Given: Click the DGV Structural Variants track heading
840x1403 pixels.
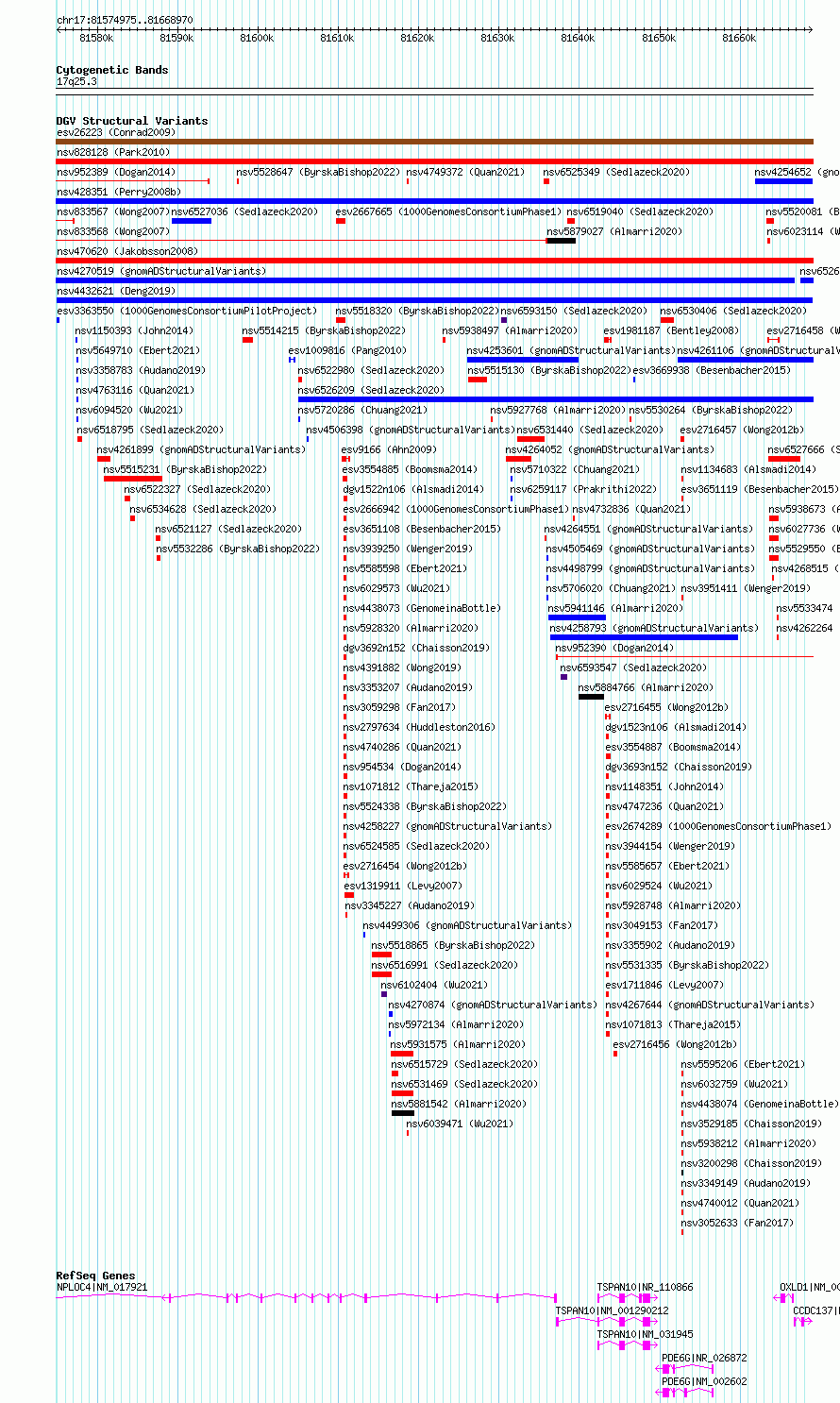Looking at the screenshot, I should point(132,121).
